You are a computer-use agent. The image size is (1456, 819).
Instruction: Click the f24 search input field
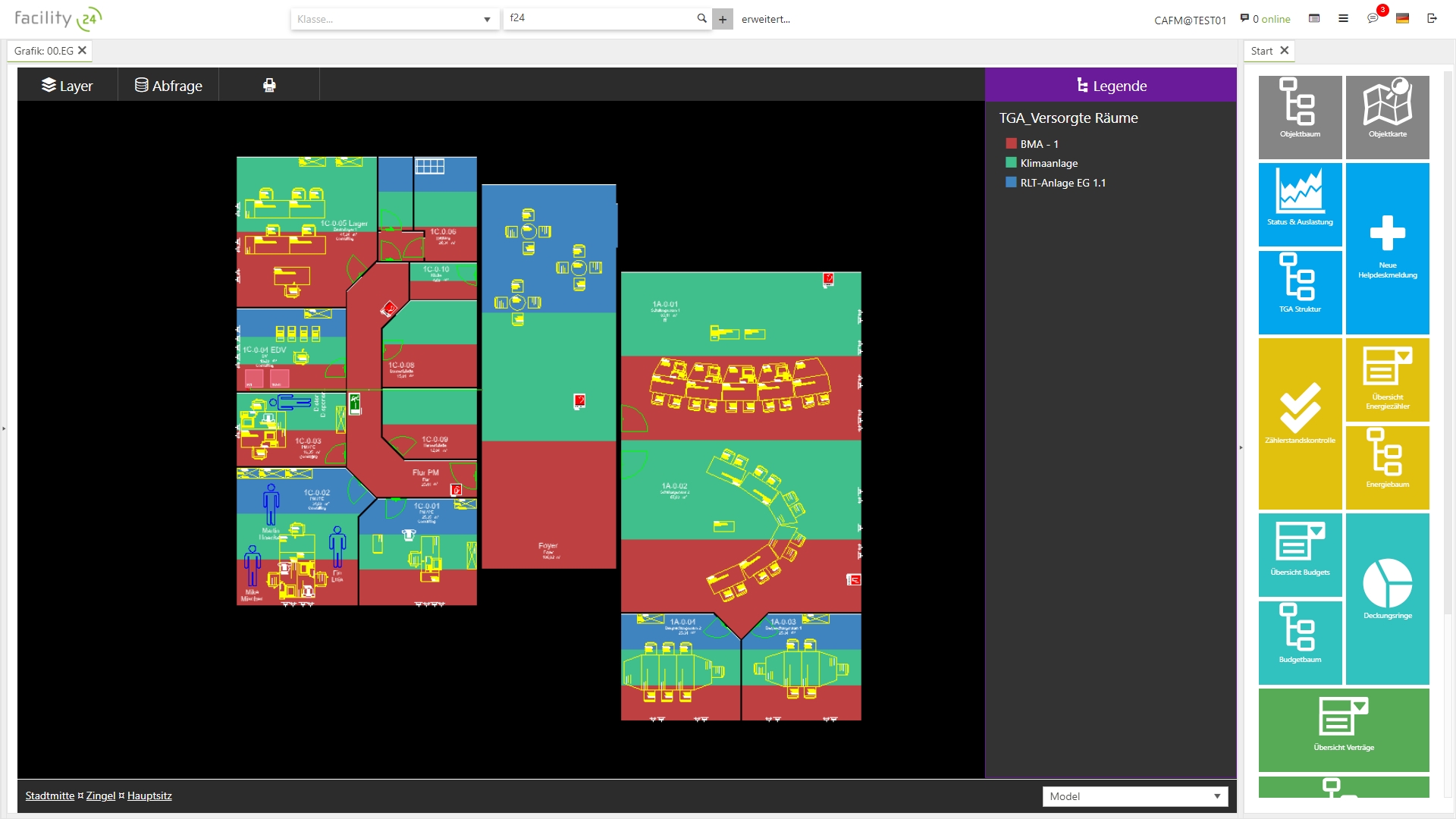[x=599, y=18]
